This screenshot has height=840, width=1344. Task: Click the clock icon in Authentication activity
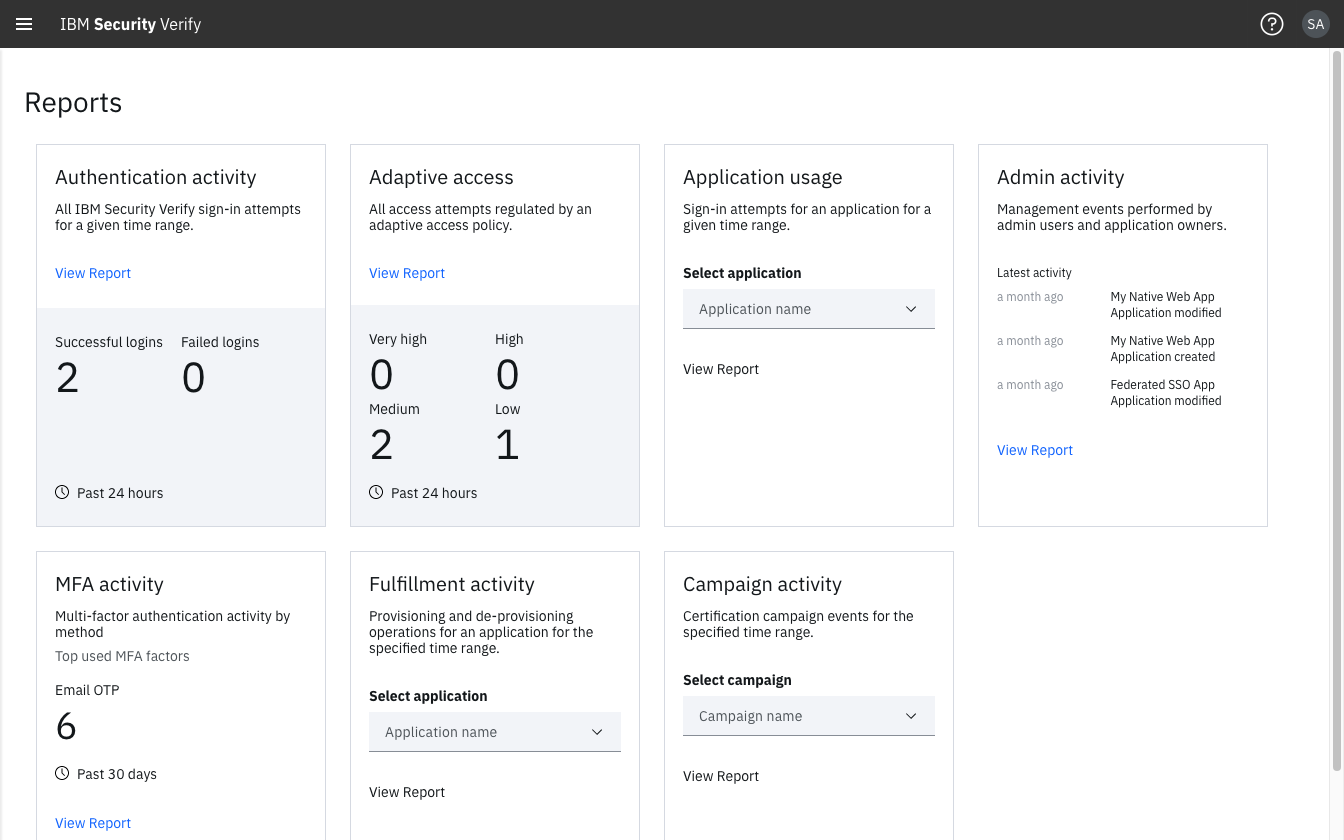tap(62, 492)
